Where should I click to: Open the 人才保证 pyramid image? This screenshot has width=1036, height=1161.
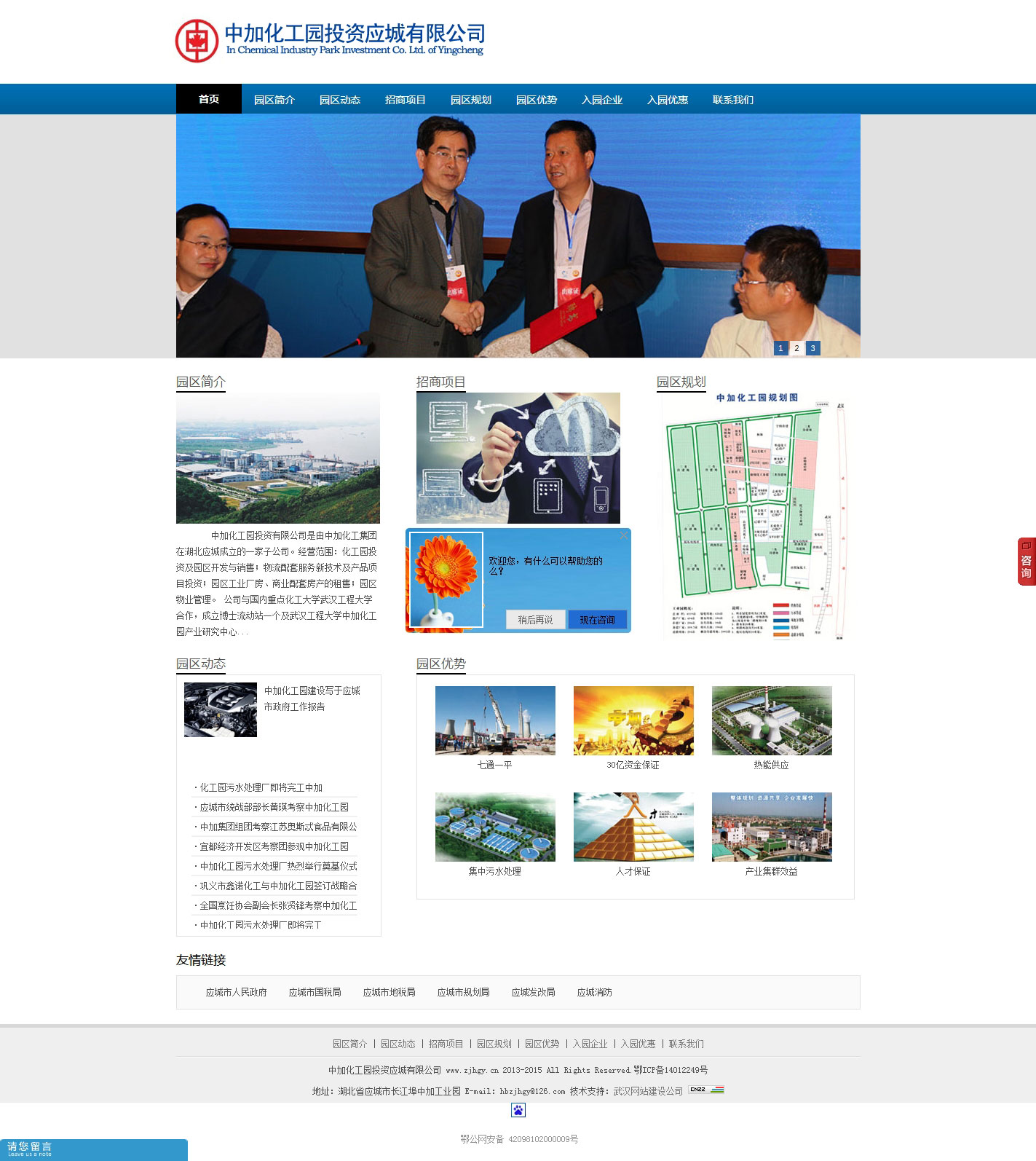(633, 827)
